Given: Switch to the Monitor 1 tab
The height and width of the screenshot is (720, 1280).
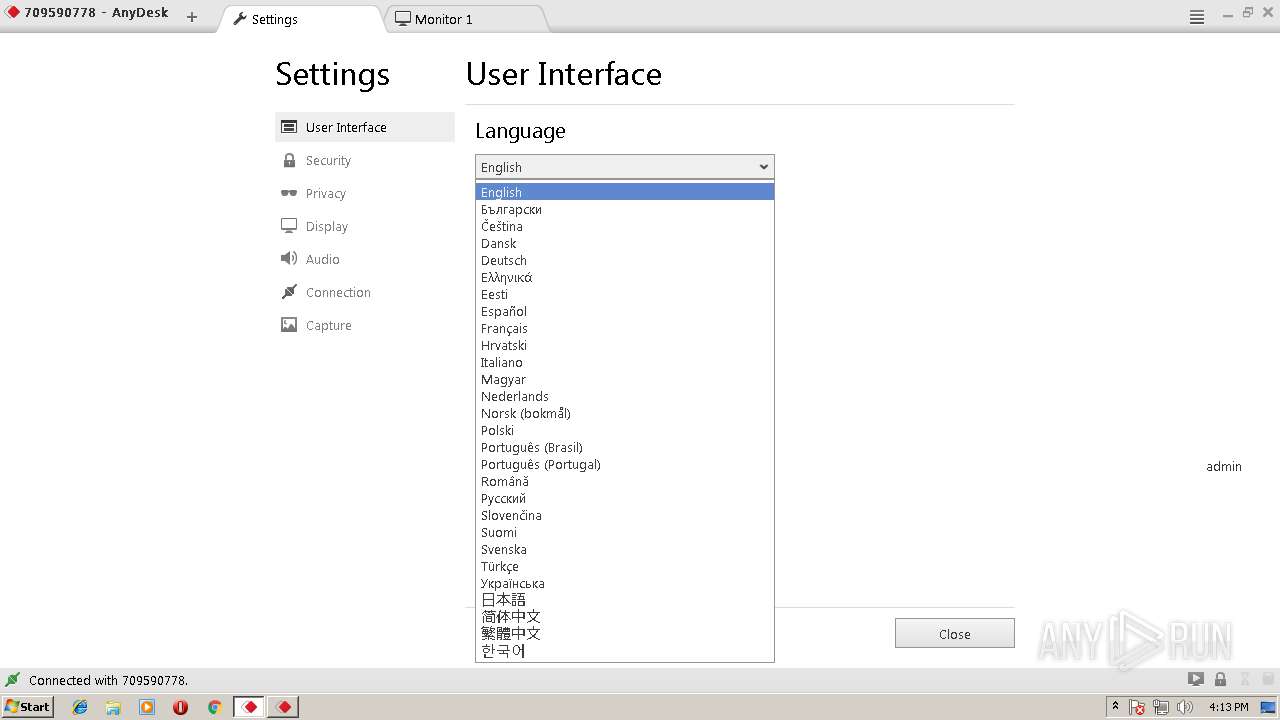Looking at the screenshot, I should (x=465, y=19).
